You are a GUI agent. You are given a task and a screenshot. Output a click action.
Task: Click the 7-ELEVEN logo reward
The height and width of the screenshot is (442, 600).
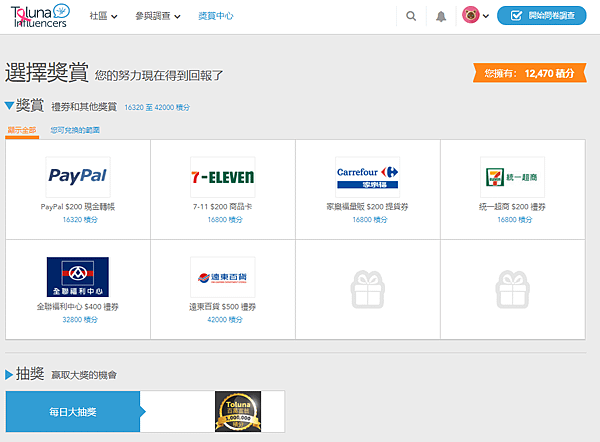[223, 177]
